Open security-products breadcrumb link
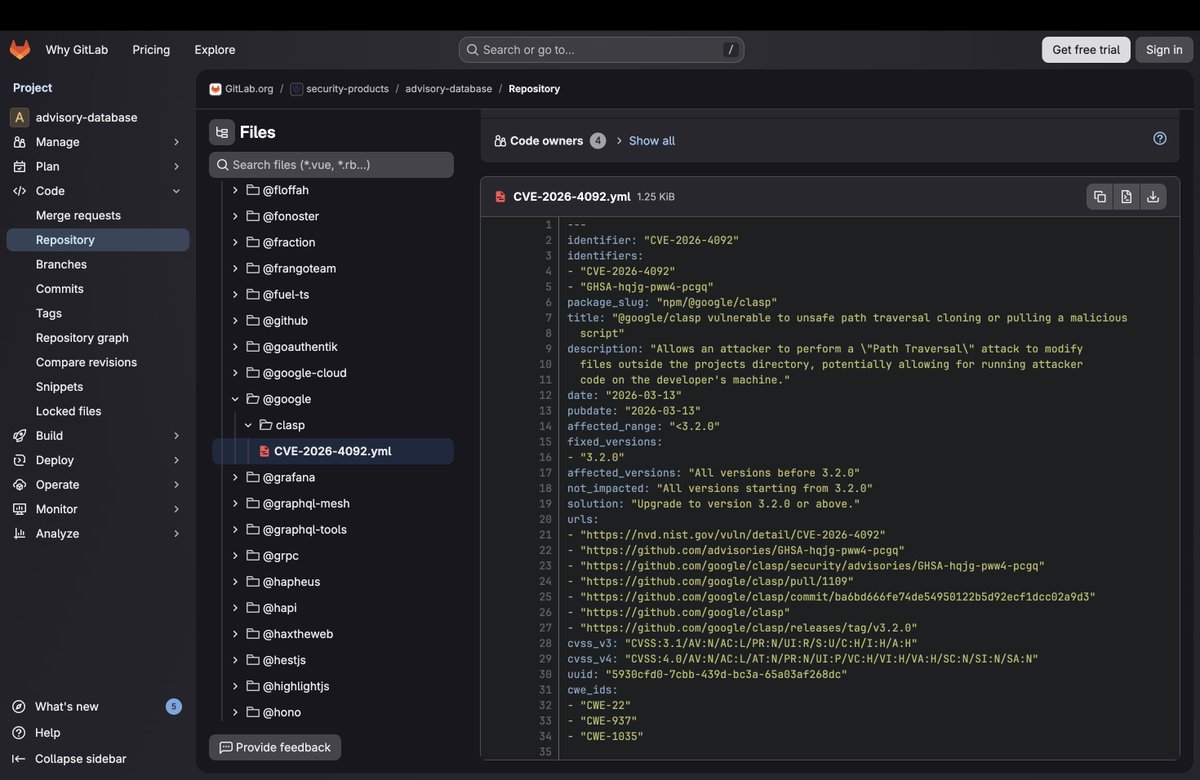 coord(347,89)
